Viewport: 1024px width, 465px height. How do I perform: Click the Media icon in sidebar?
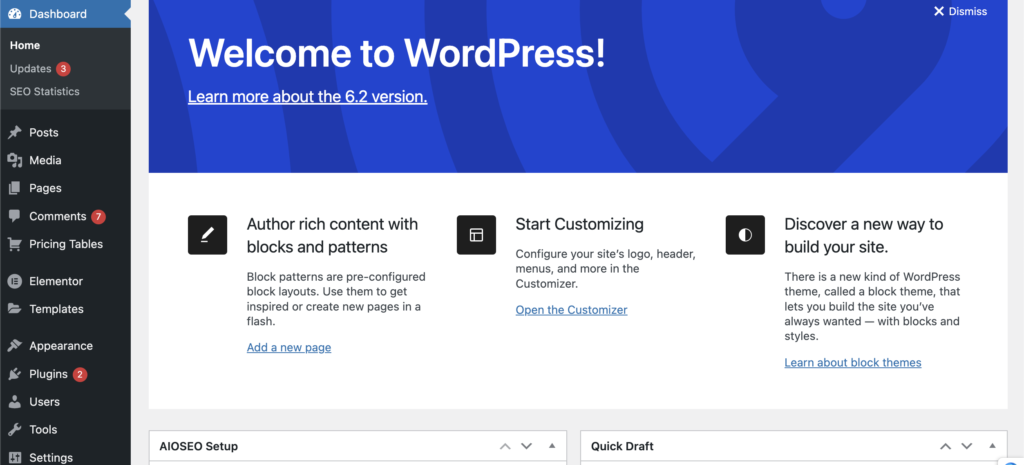pos(15,161)
